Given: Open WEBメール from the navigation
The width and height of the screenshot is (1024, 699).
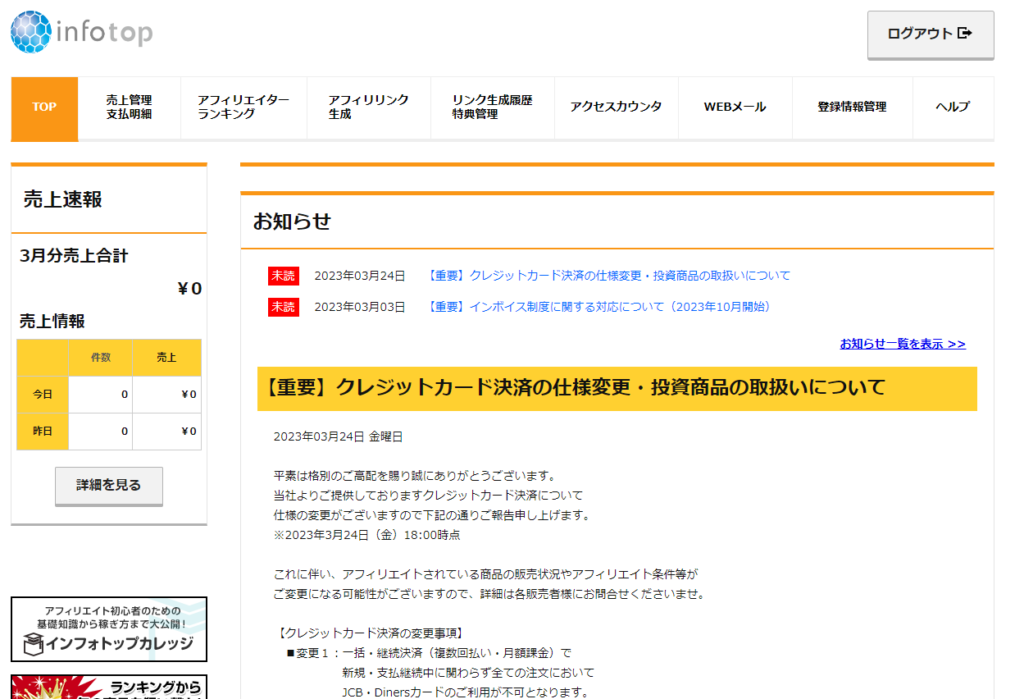Looking at the screenshot, I should coord(735,106).
